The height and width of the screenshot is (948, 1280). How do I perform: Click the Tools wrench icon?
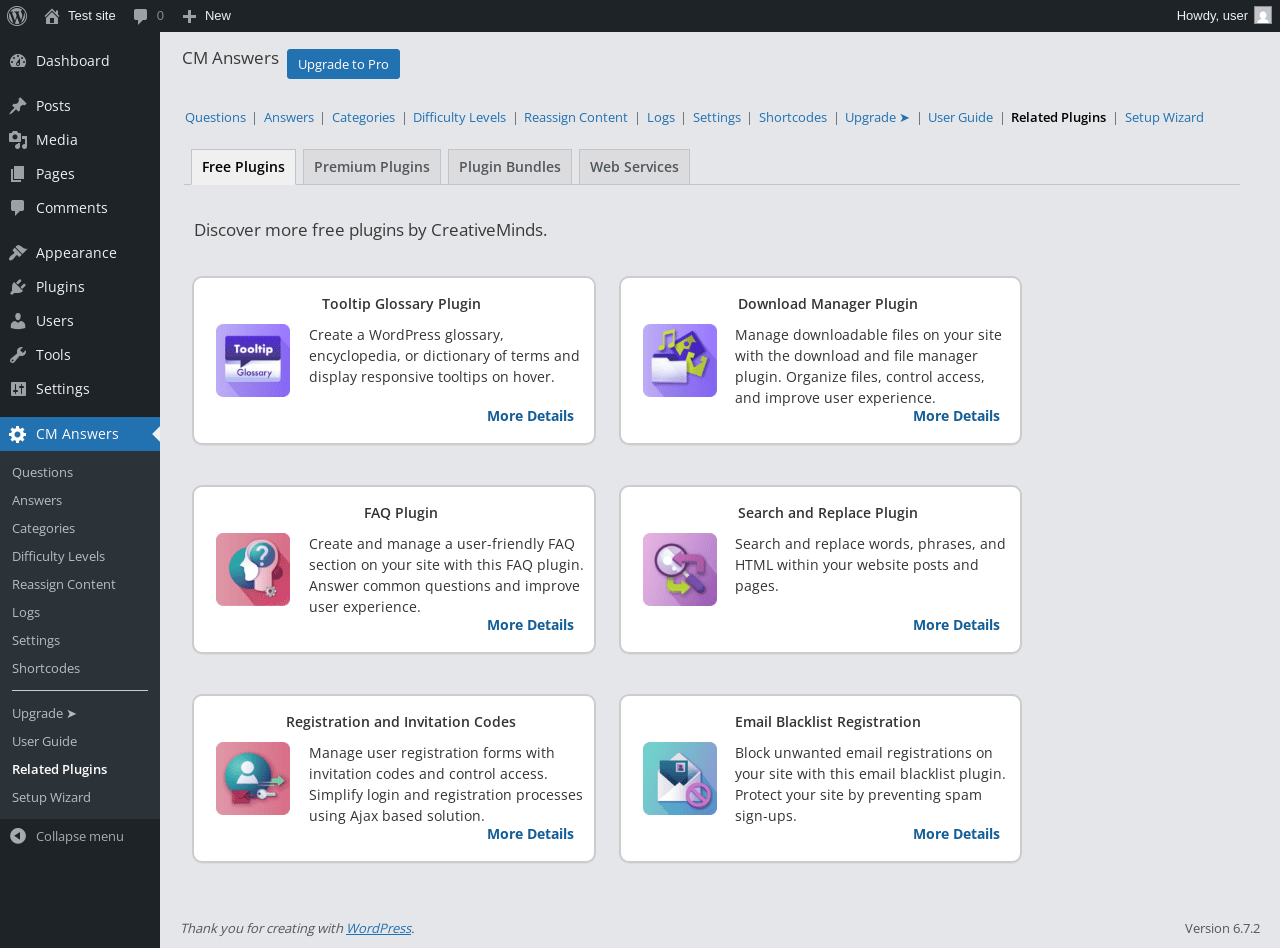coord(18,355)
